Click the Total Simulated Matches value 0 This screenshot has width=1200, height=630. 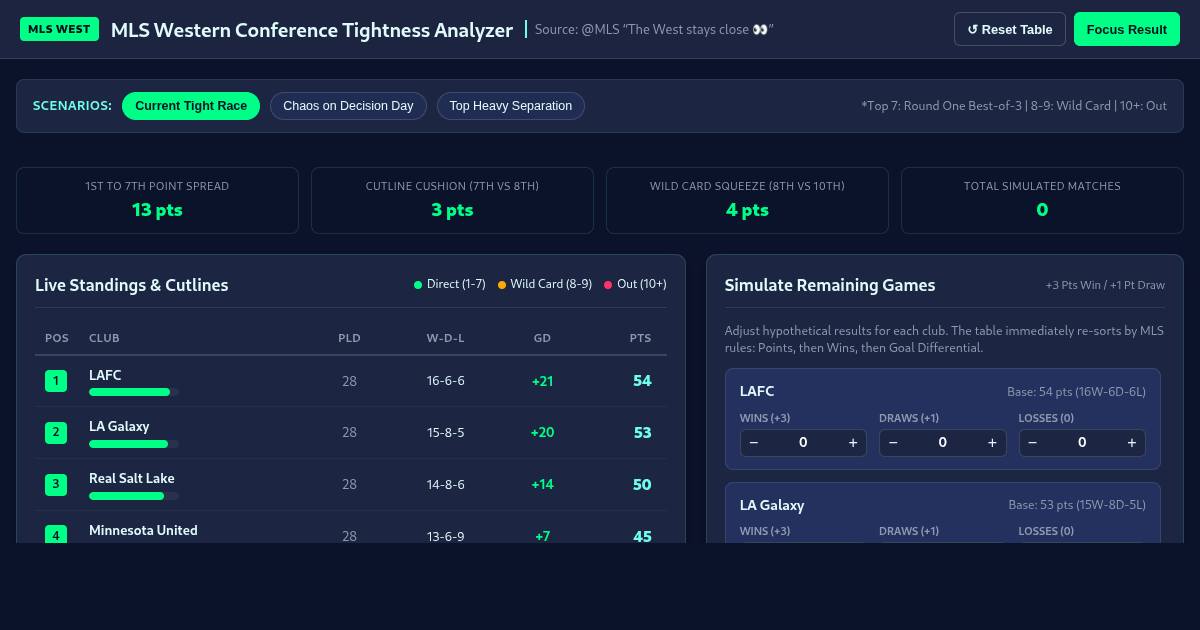[1042, 210]
